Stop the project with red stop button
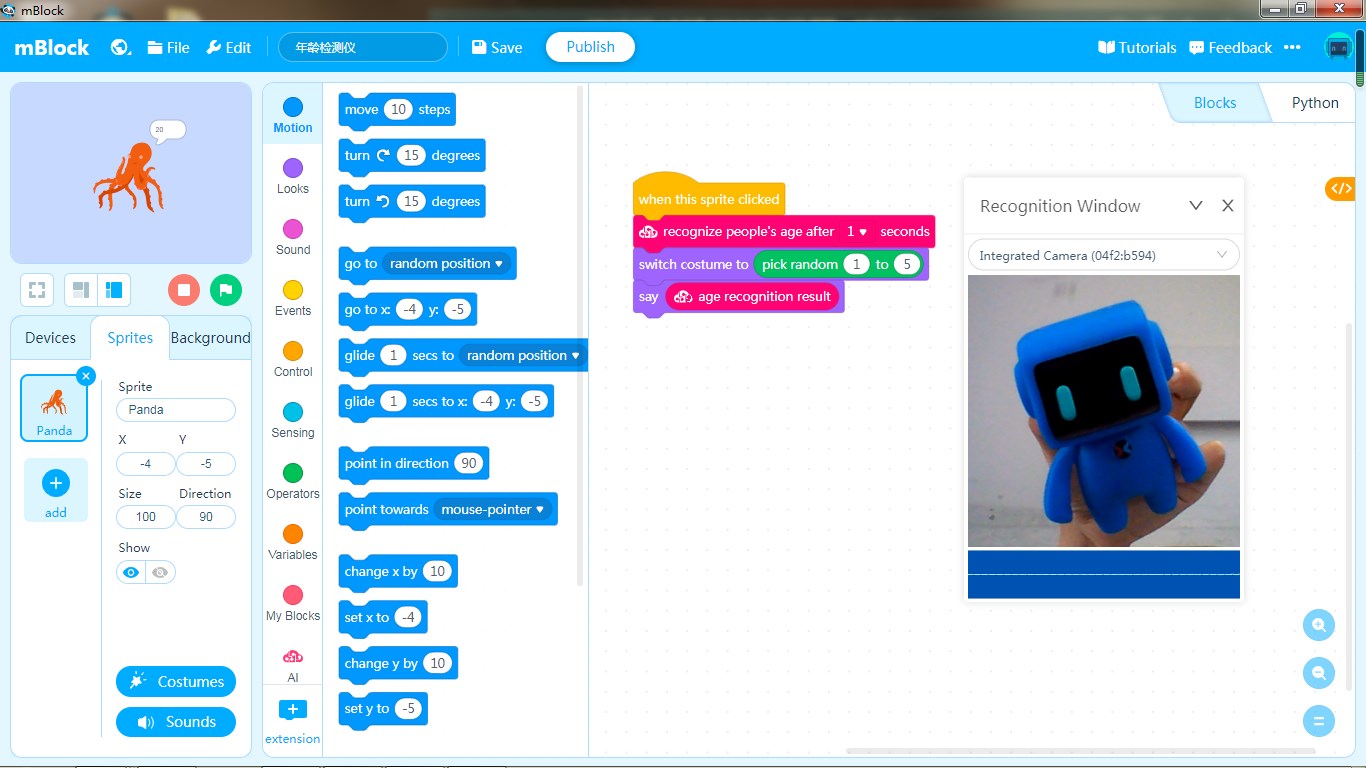Screen dimensions: 1366x768 (x=183, y=289)
